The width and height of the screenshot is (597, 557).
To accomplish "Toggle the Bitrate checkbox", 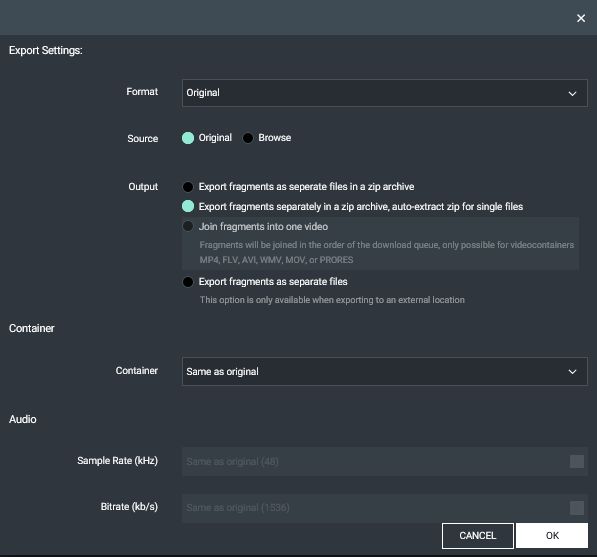I will tap(577, 508).
